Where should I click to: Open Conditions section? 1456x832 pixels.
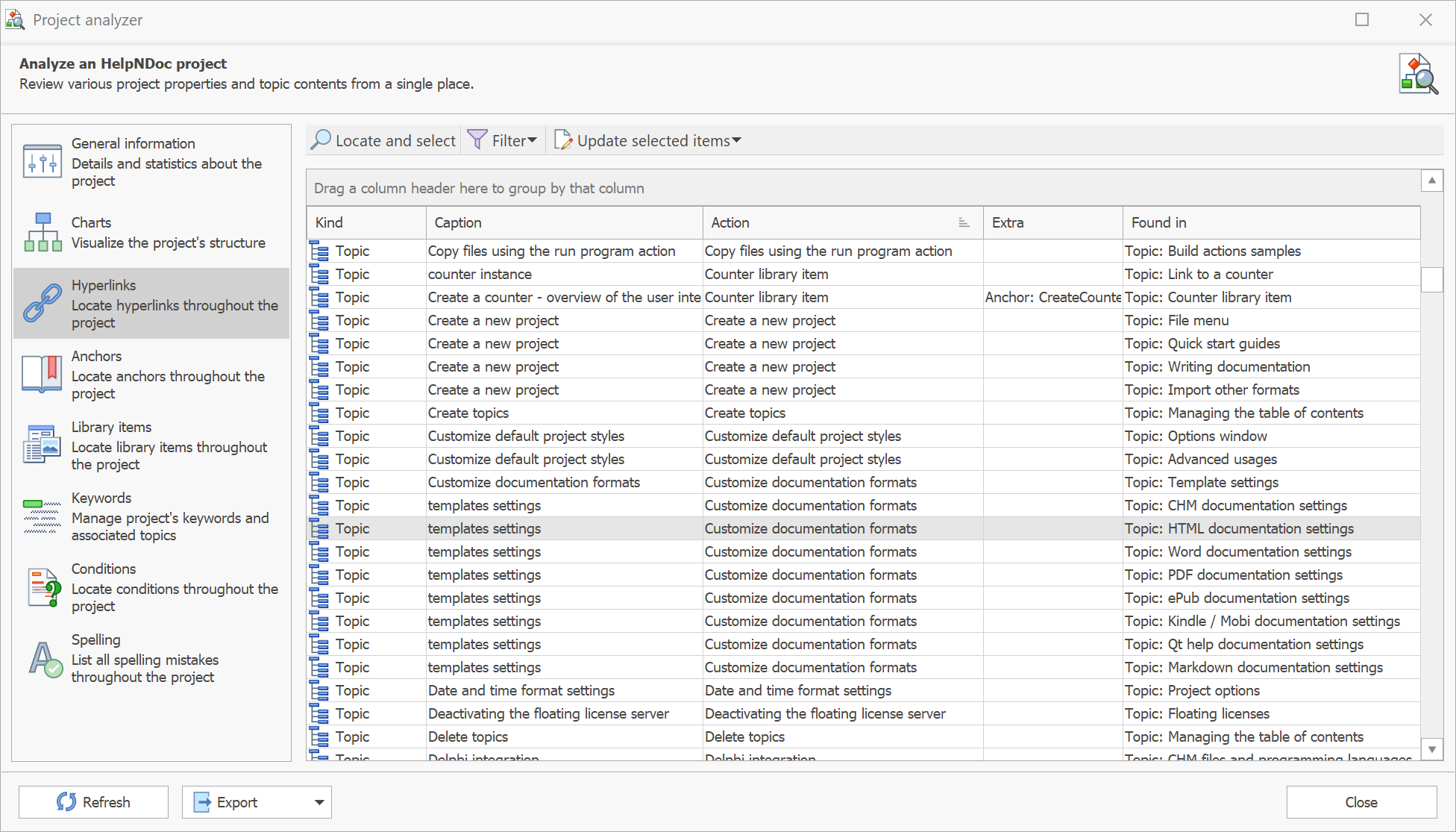151,587
